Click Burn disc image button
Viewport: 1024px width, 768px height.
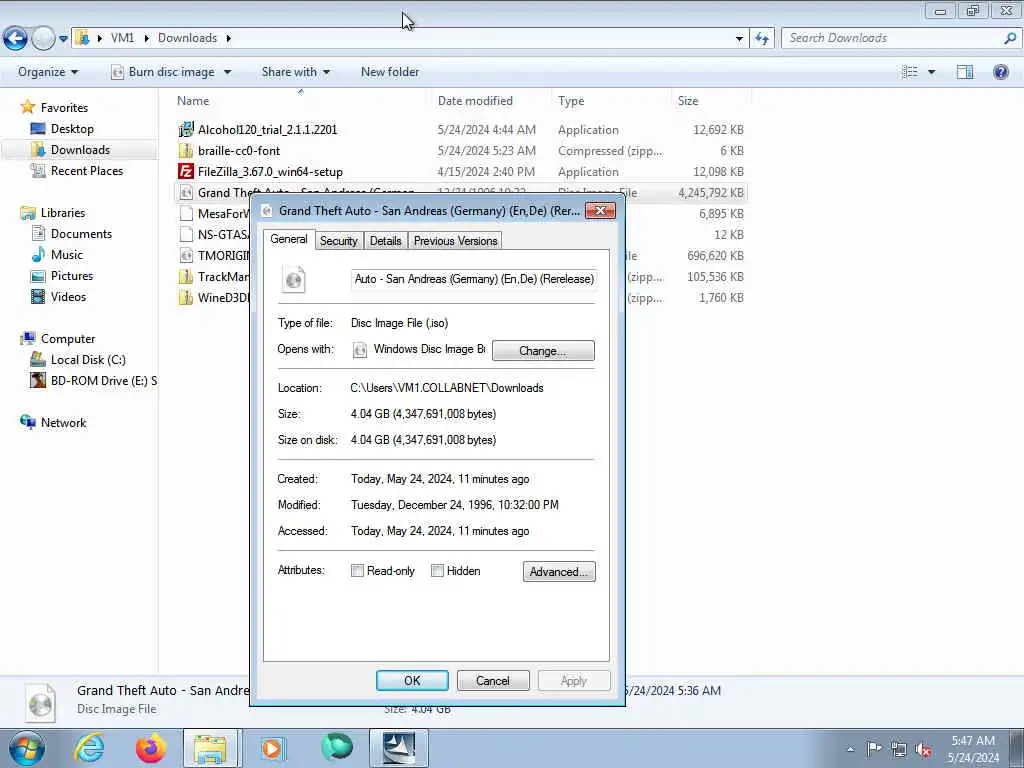point(163,72)
